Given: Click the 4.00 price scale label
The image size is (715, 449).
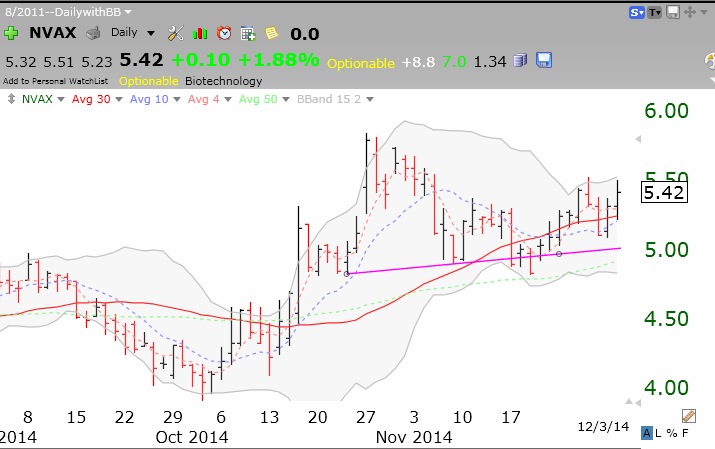Looking at the screenshot, I should coord(666,388).
